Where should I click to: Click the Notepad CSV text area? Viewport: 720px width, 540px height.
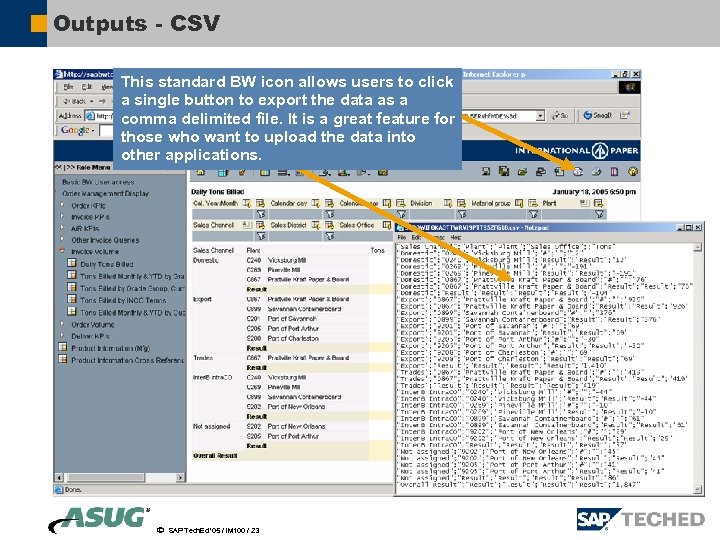[545, 368]
